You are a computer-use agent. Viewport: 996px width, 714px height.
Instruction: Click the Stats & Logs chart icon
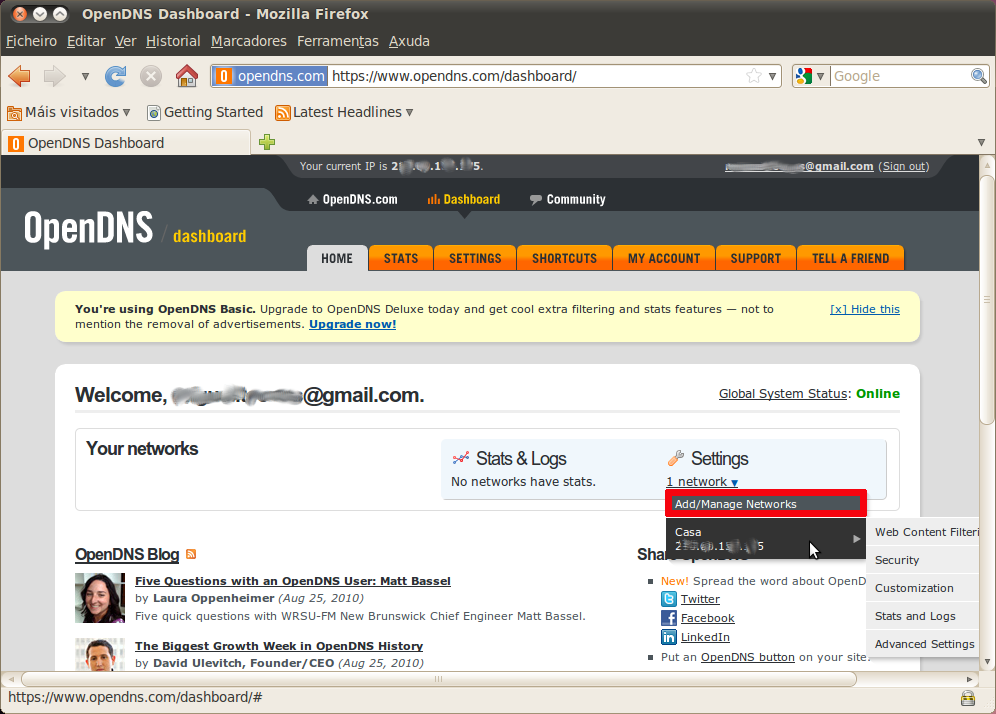click(461, 458)
